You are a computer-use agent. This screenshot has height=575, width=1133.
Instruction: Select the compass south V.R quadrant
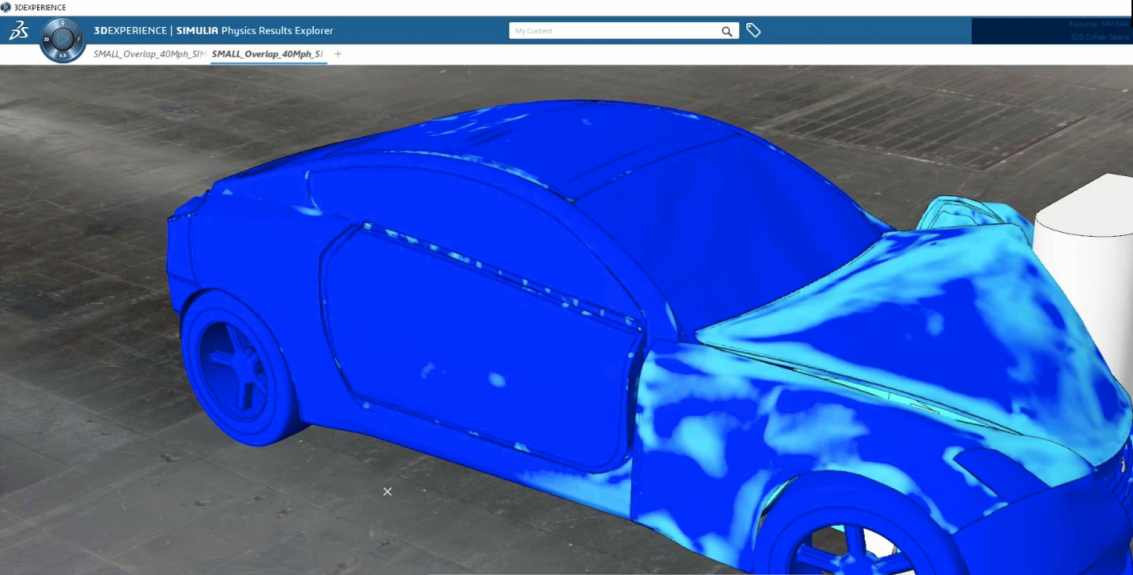[x=62, y=57]
